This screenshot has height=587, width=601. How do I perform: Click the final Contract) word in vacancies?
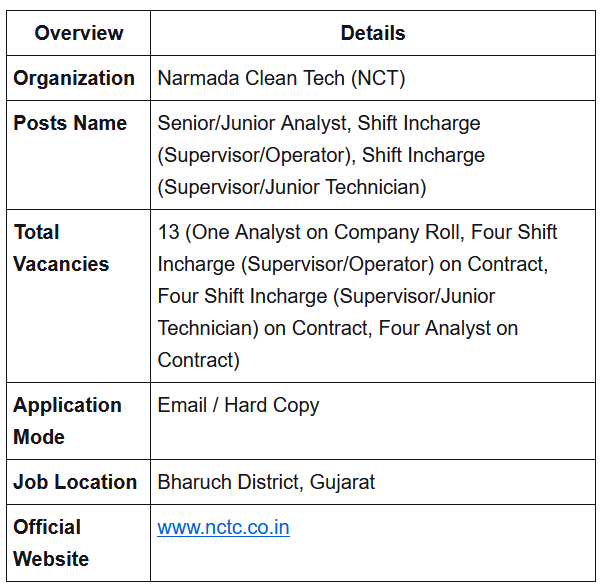(199, 360)
